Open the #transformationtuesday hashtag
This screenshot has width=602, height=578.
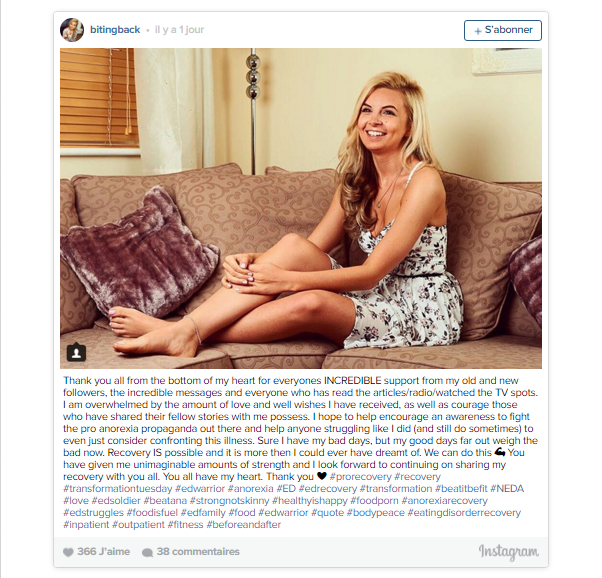(118, 489)
